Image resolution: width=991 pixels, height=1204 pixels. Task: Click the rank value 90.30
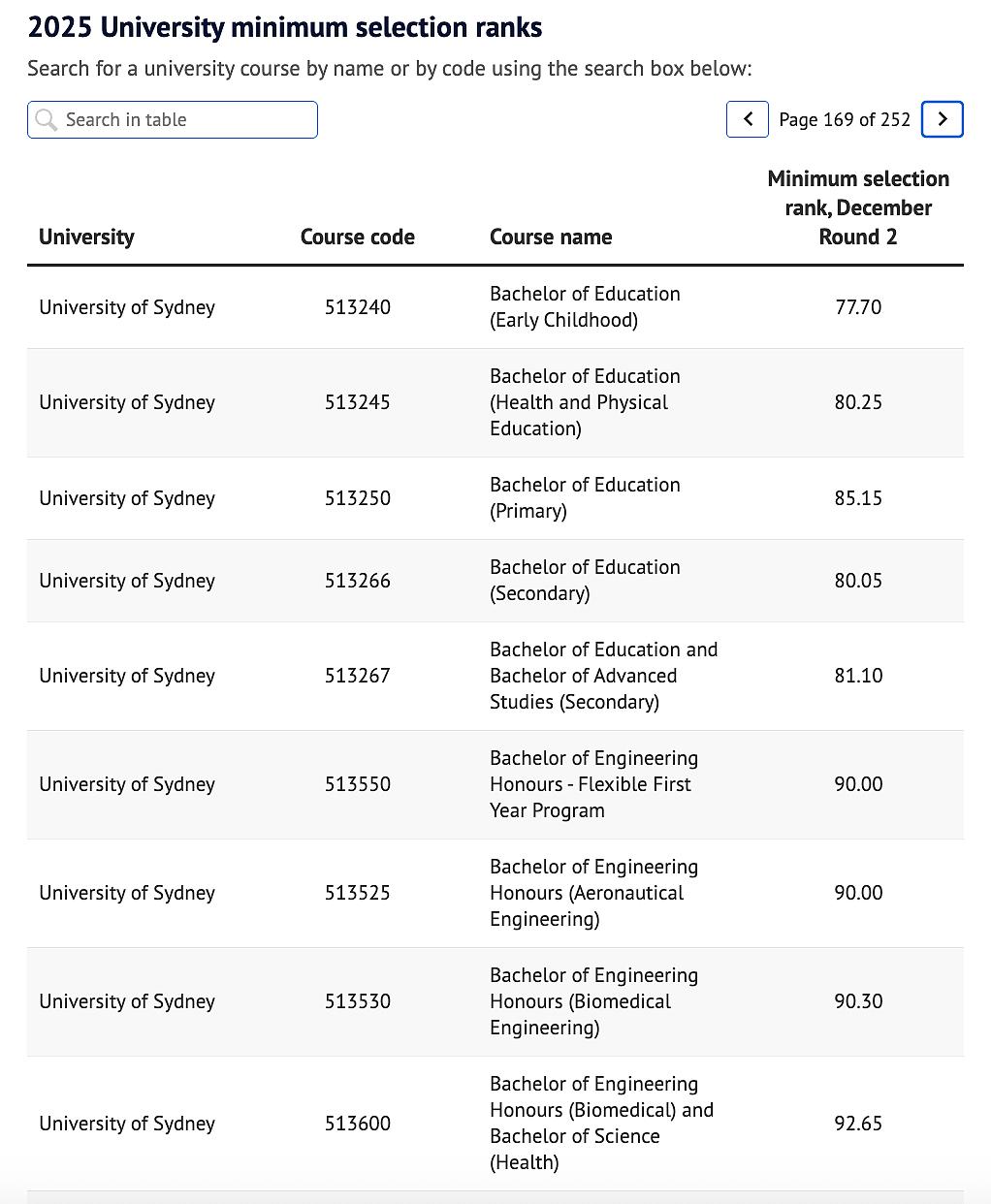[858, 1001]
